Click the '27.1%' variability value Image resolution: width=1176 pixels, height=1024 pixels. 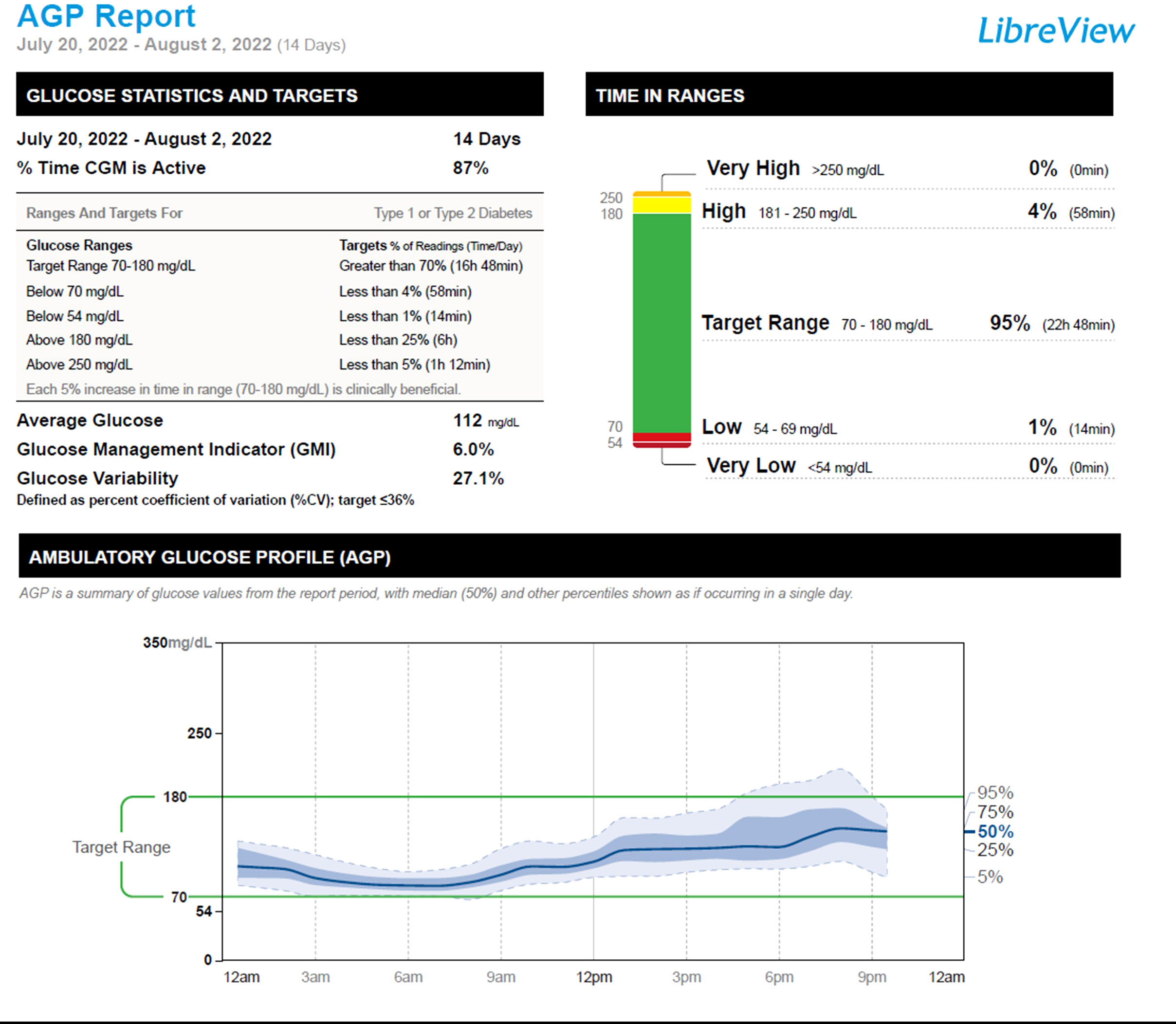click(478, 478)
